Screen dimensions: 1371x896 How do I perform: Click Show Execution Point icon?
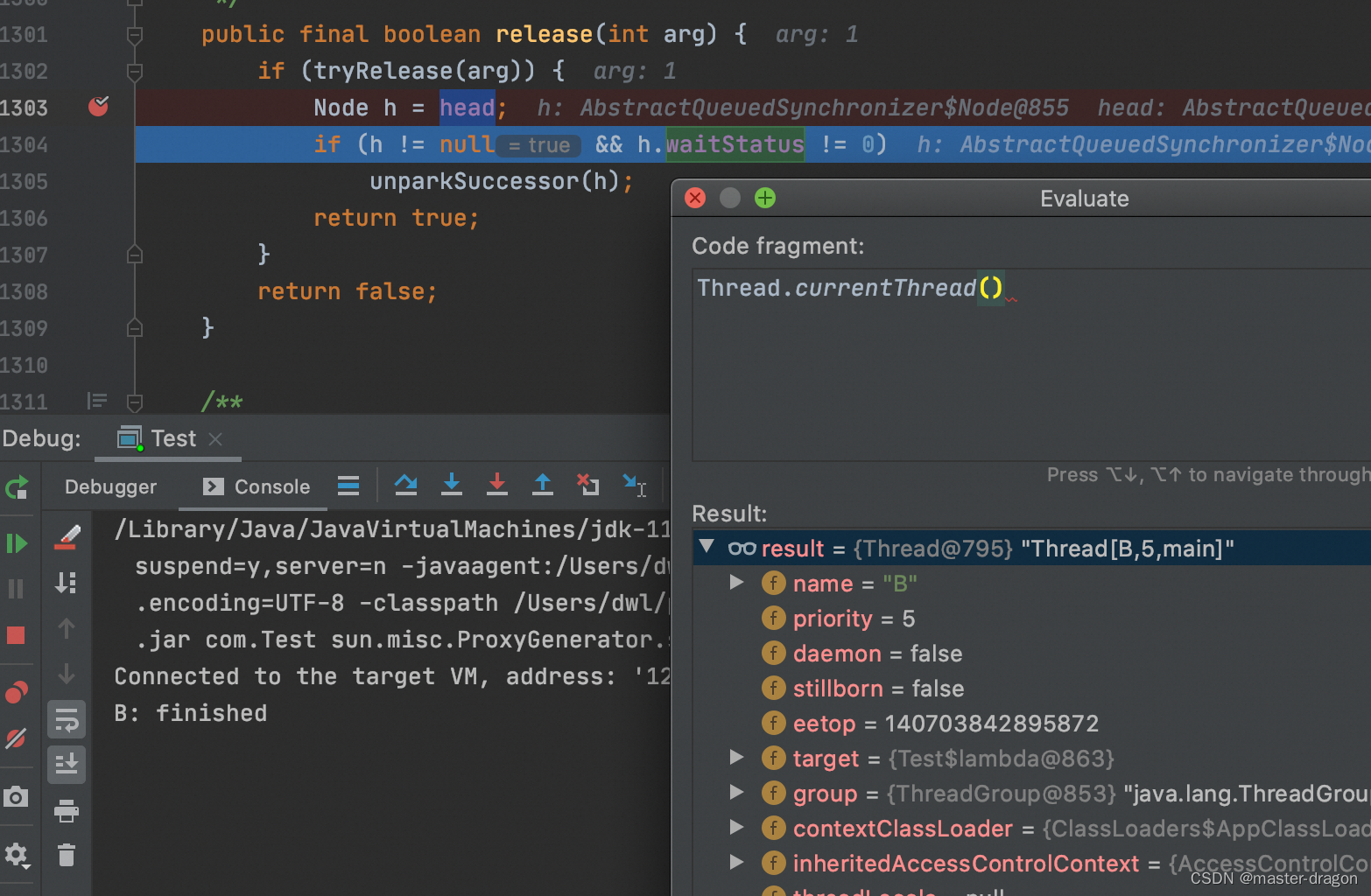pyautogui.click(x=348, y=486)
